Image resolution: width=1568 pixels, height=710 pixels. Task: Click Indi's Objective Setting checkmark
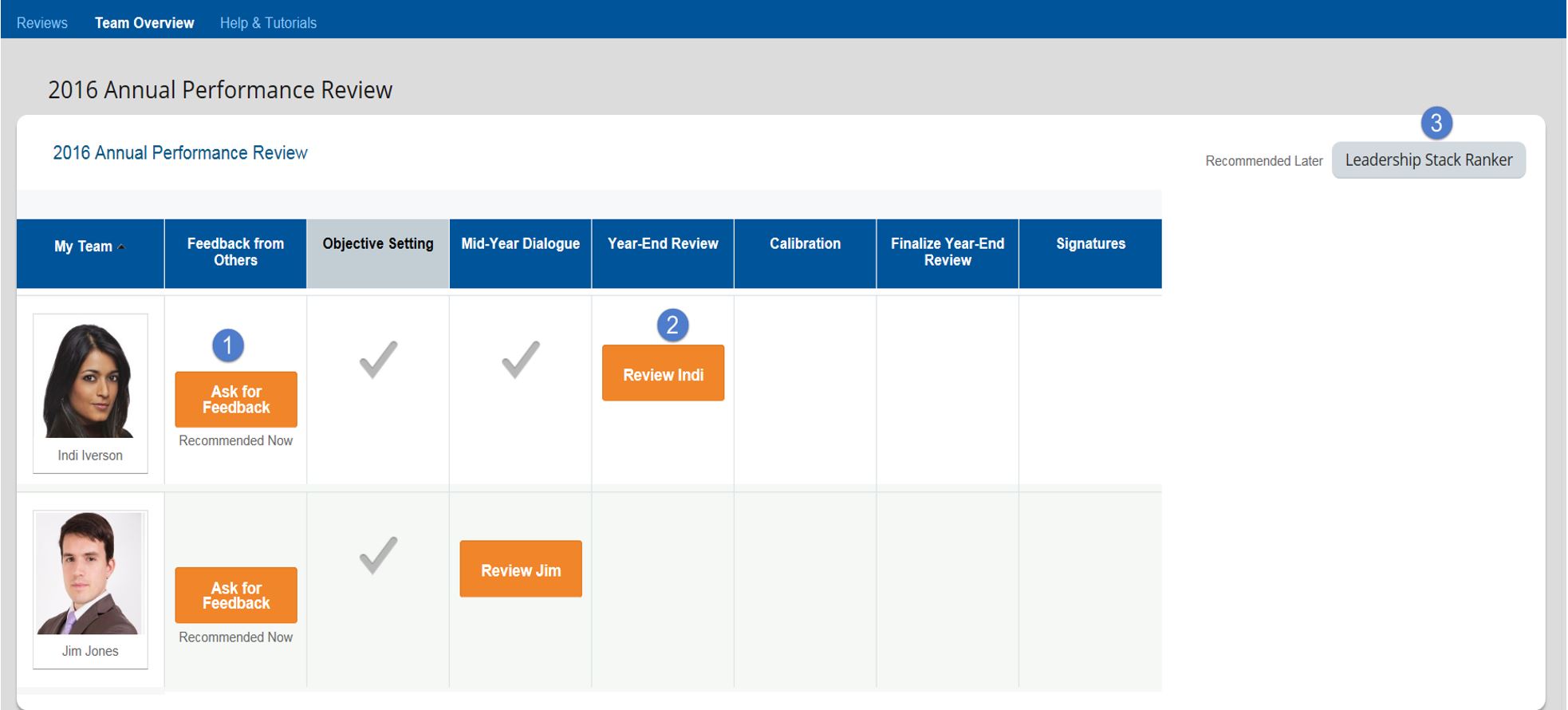pos(378,359)
